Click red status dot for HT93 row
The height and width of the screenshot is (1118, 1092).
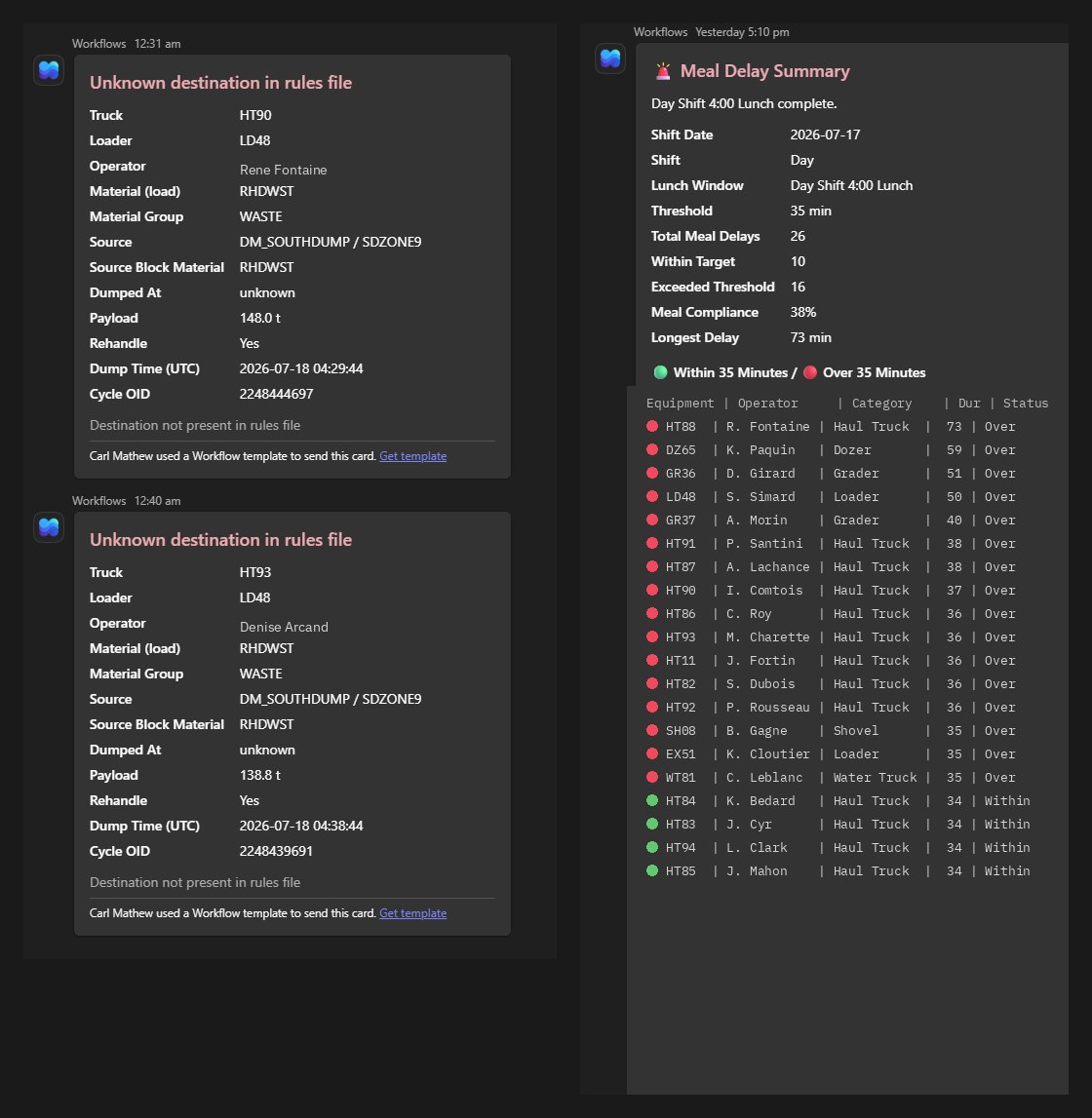coord(652,636)
